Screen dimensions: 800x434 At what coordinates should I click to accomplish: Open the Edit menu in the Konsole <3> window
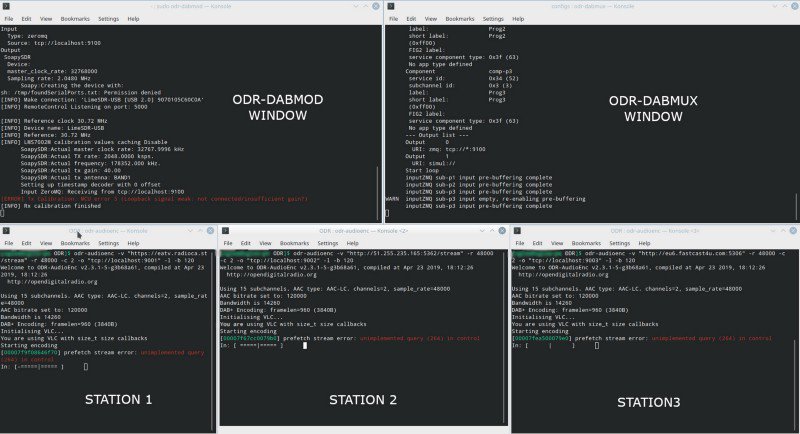point(537,243)
